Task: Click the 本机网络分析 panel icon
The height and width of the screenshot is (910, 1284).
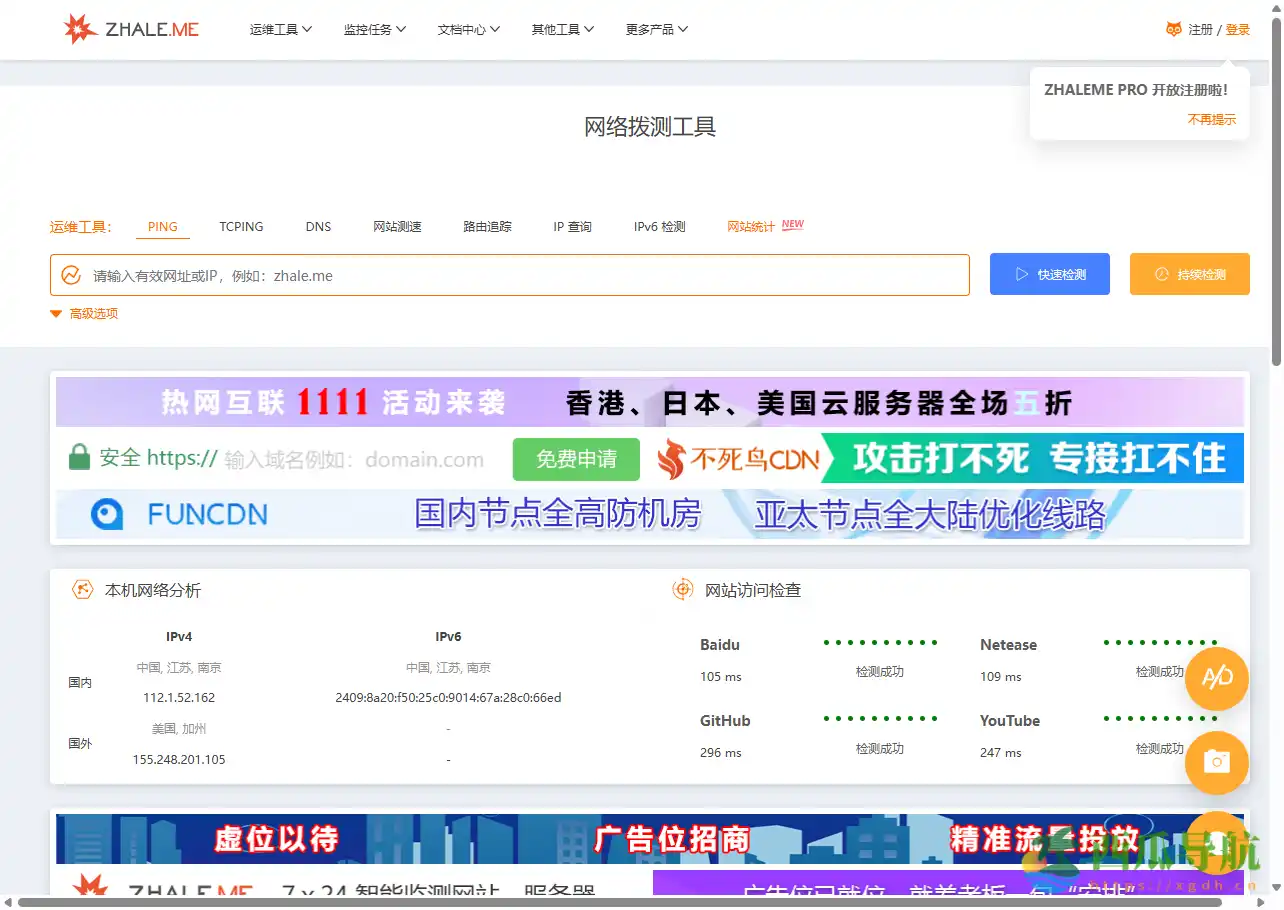Action: coord(81,590)
